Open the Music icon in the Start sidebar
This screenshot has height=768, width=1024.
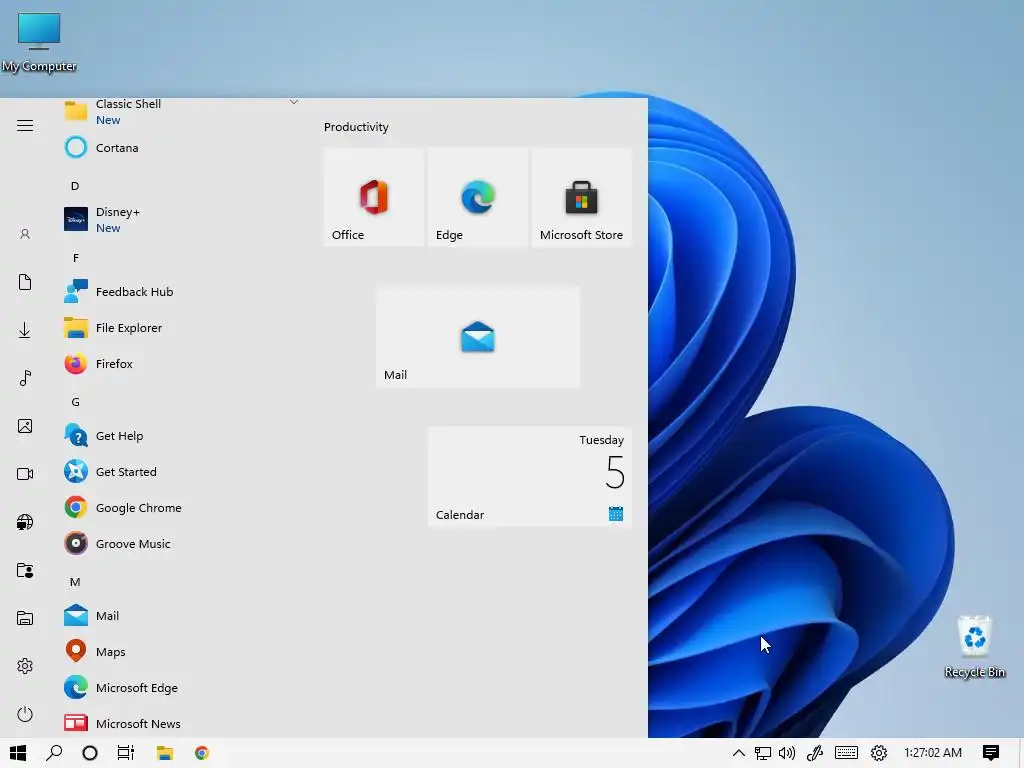click(25, 378)
